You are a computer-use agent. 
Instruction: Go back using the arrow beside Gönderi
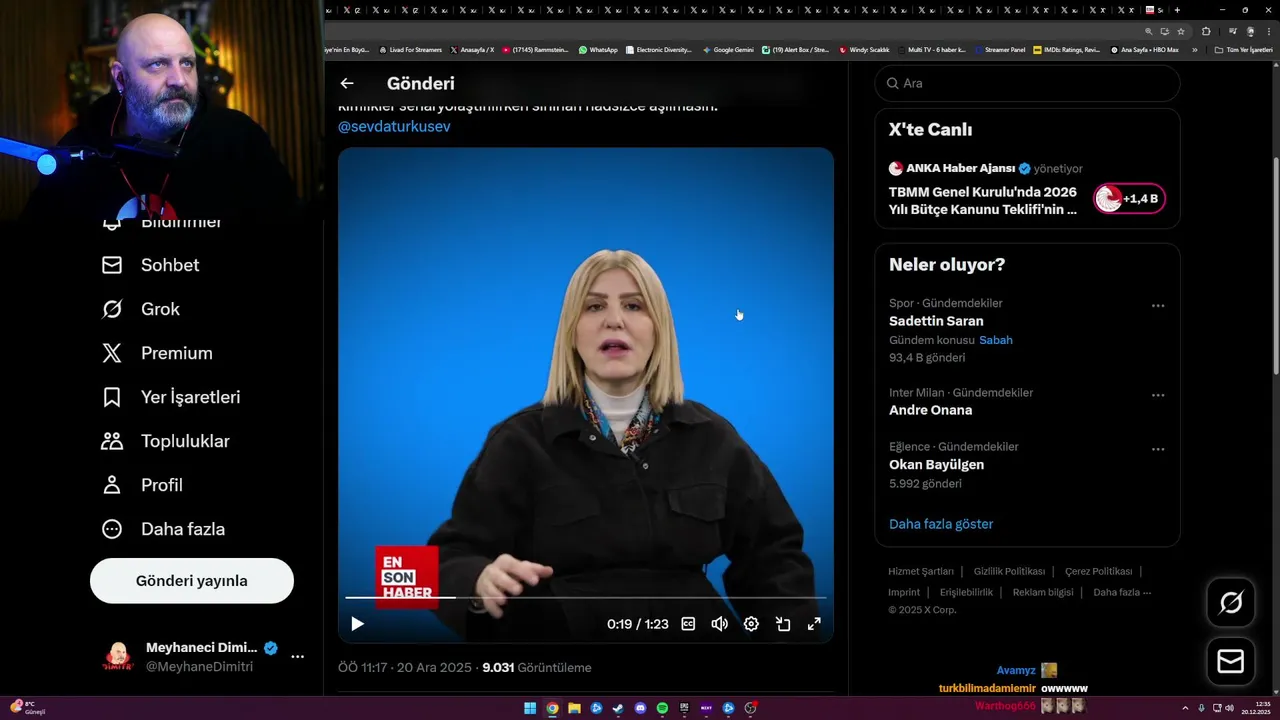347,84
